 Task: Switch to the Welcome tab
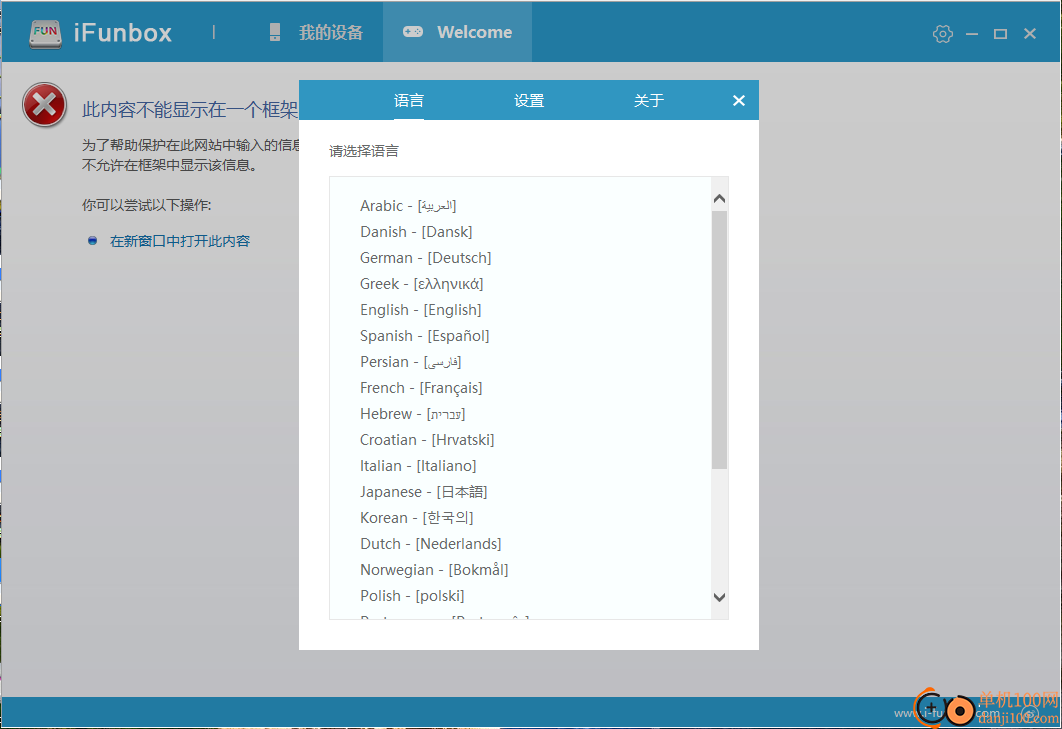coord(458,32)
